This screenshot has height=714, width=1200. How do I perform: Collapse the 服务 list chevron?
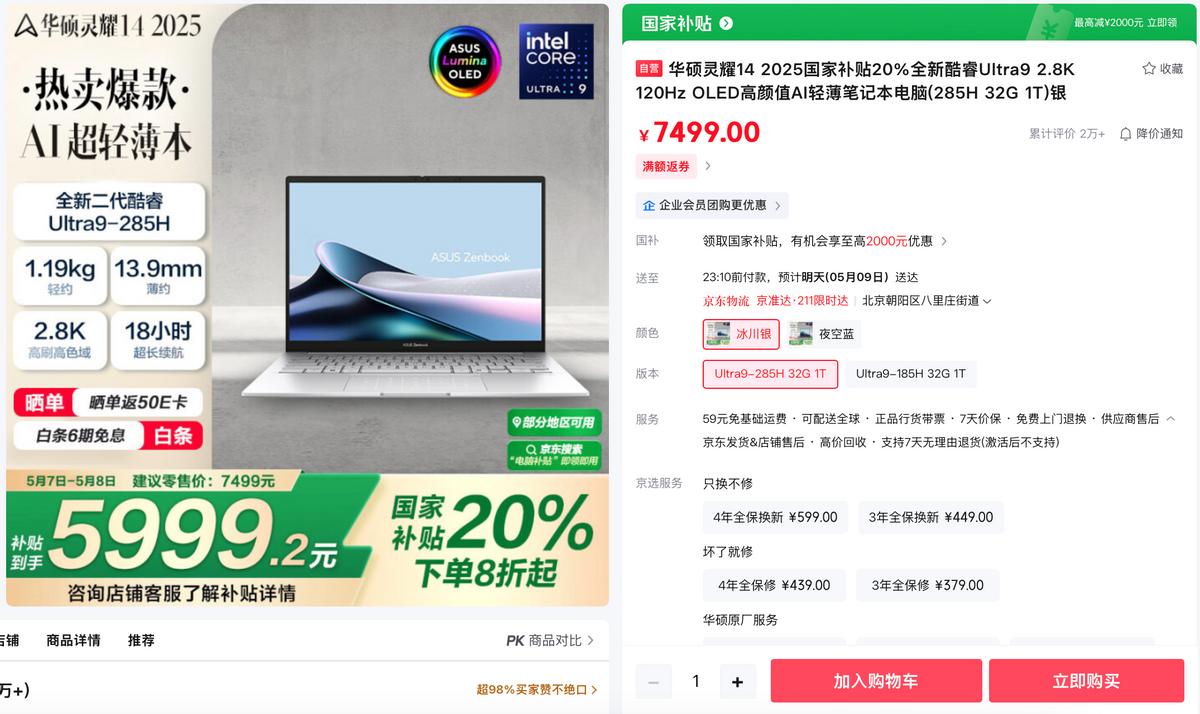(x=1171, y=418)
